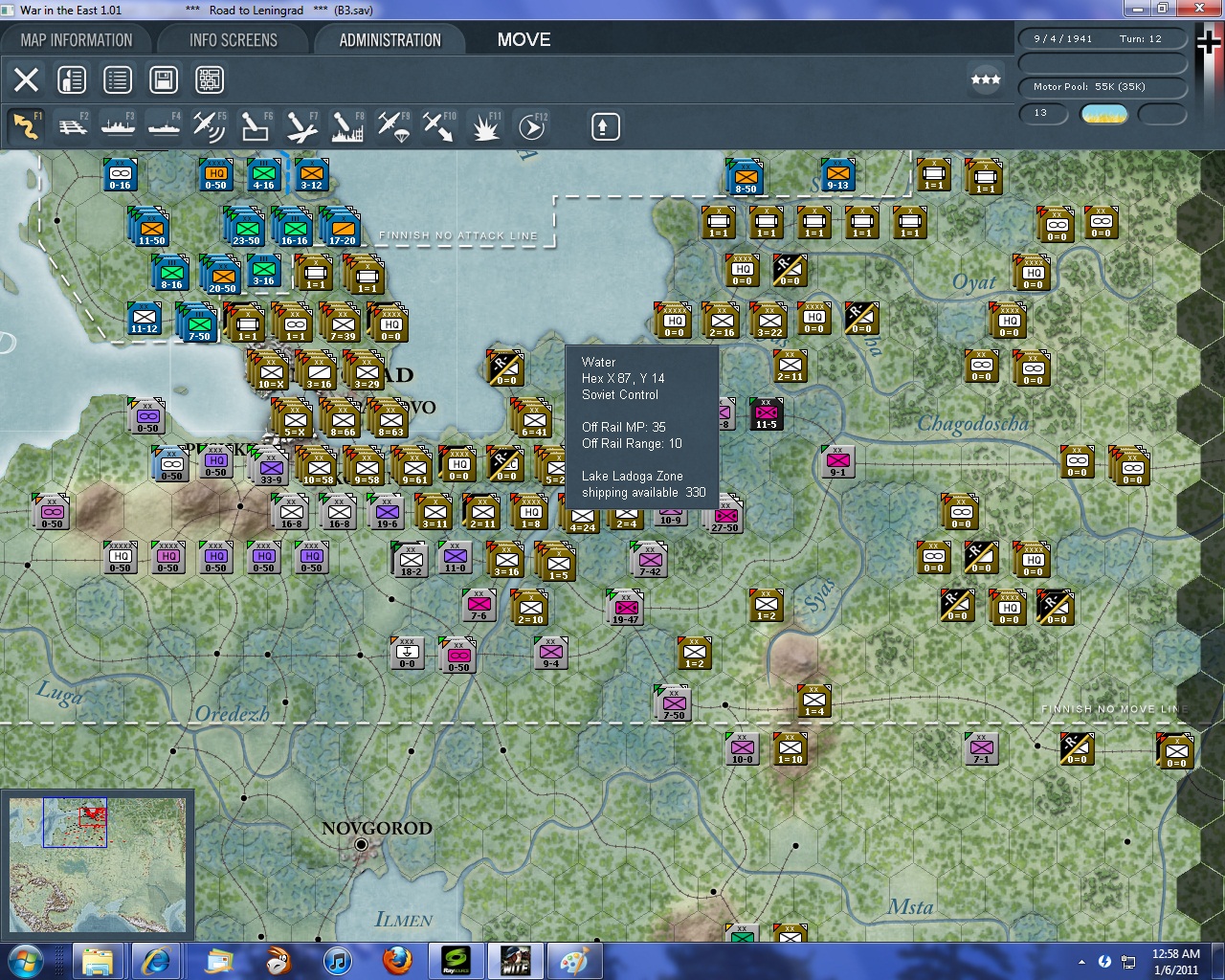Click the sunny weather indicator
The width and height of the screenshot is (1225, 980).
tap(1103, 114)
